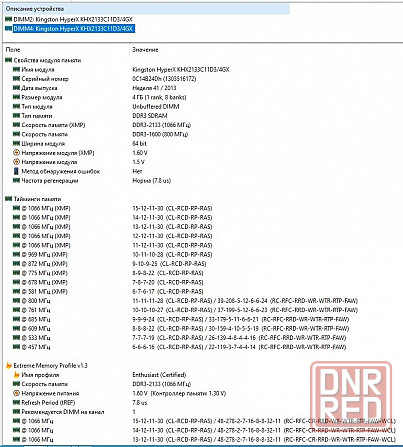Select the Неделя 41 / 2013 value
Image resolution: width=403 pixels, height=447 pixels.
point(154,88)
